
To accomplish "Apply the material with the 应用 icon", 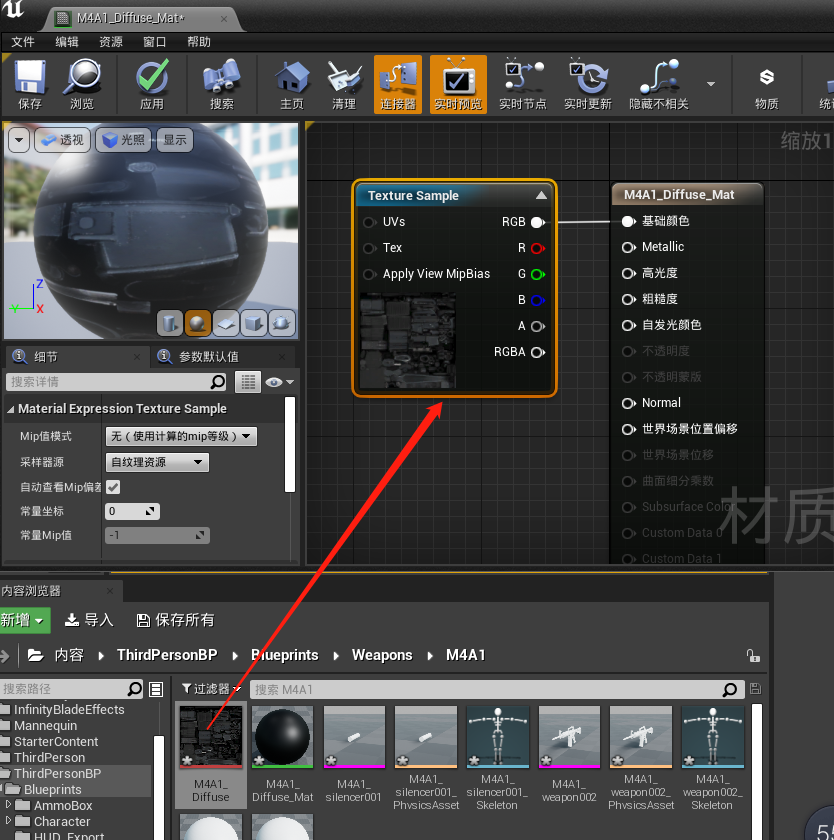I will (152, 84).
